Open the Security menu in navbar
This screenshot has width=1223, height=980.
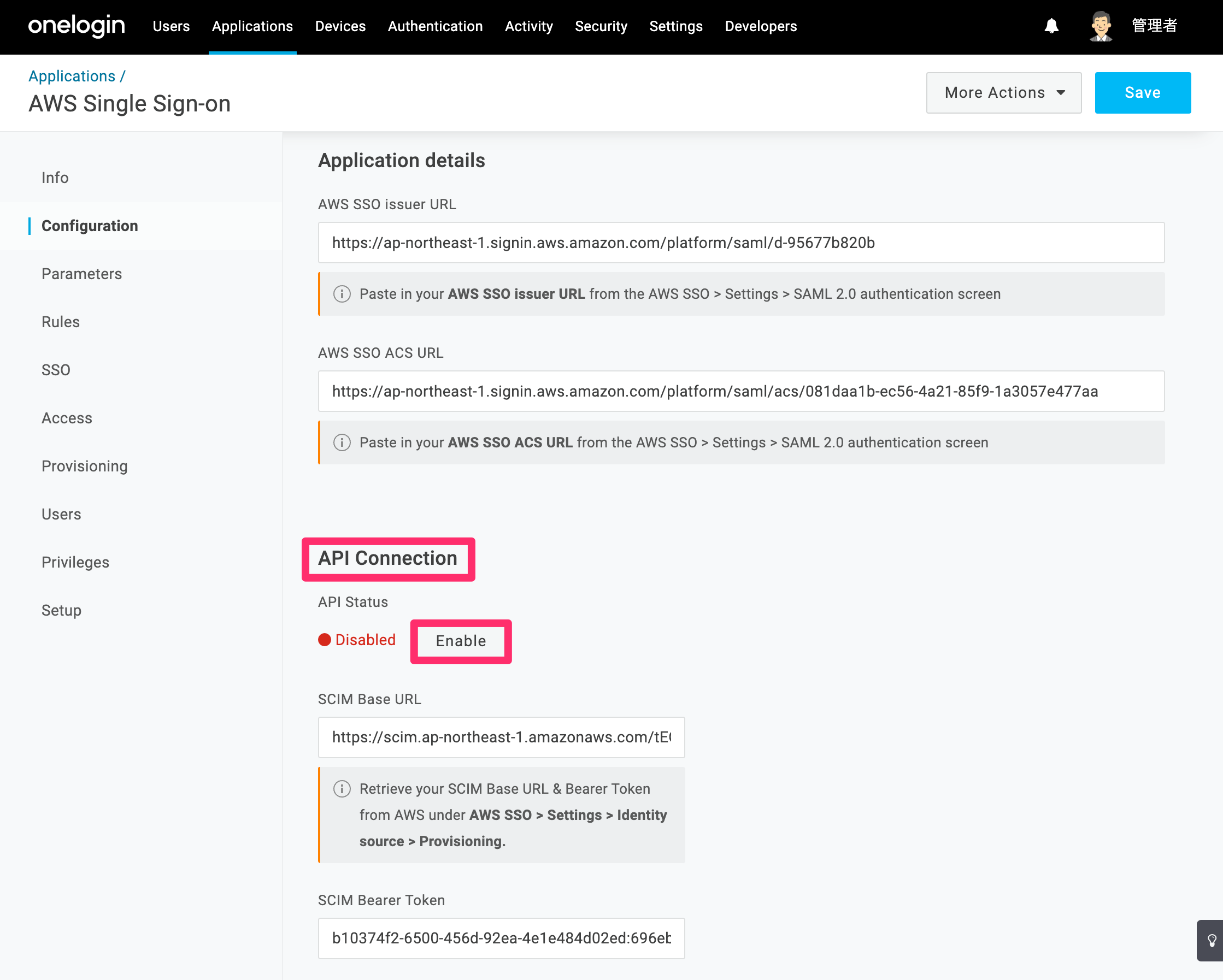click(x=601, y=26)
